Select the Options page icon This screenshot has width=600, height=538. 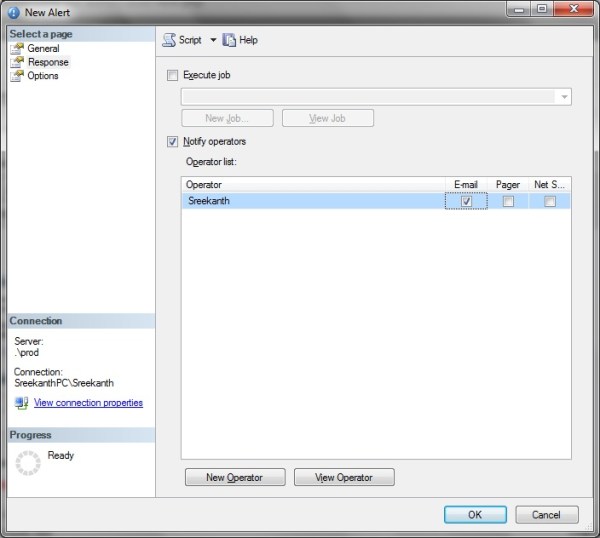[17, 76]
